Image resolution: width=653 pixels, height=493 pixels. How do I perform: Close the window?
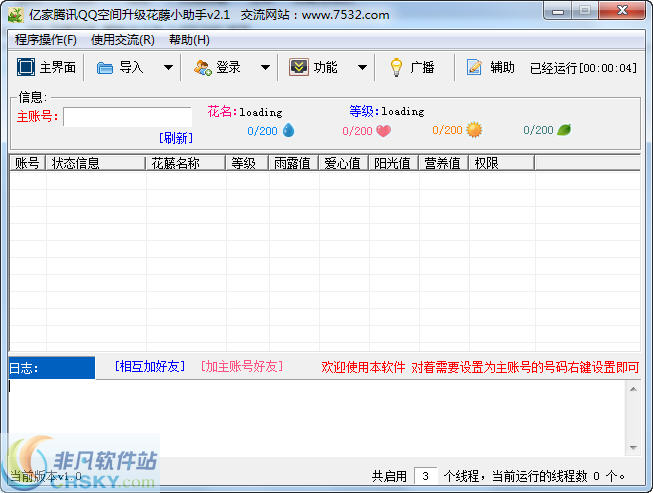pyautogui.click(x=622, y=10)
